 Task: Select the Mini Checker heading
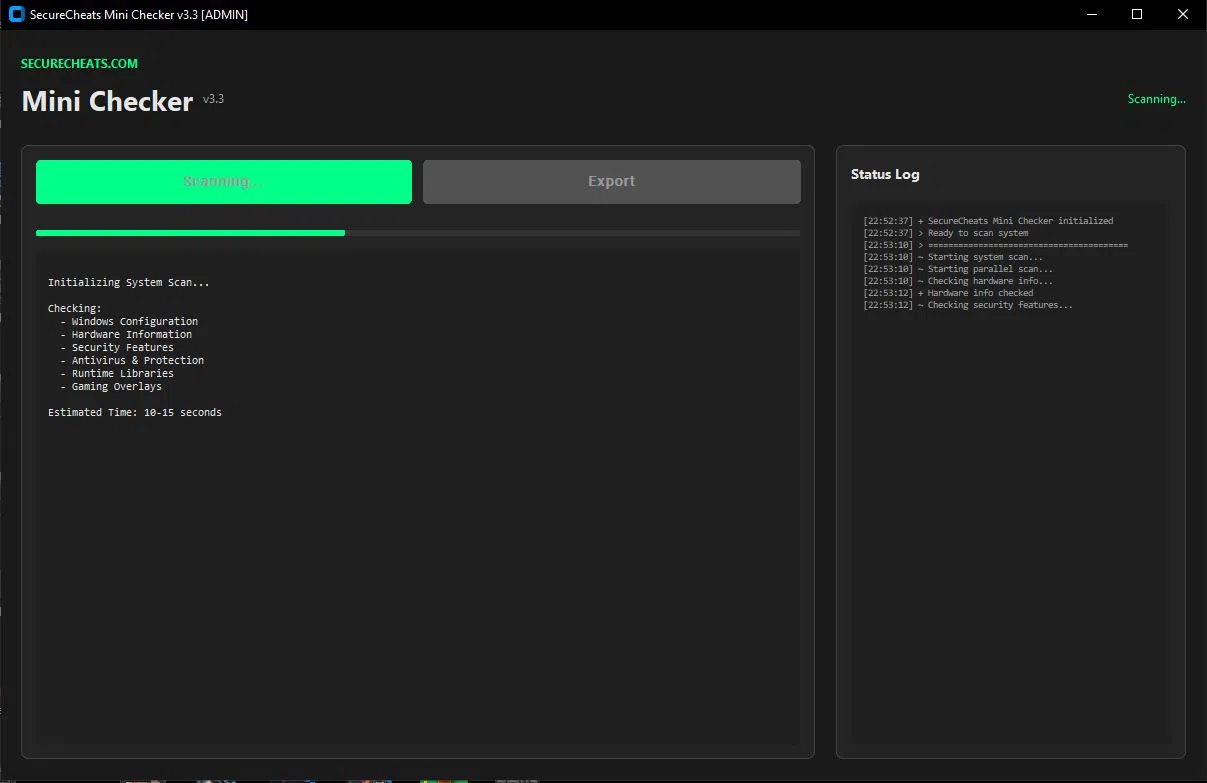pyautogui.click(x=107, y=100)
